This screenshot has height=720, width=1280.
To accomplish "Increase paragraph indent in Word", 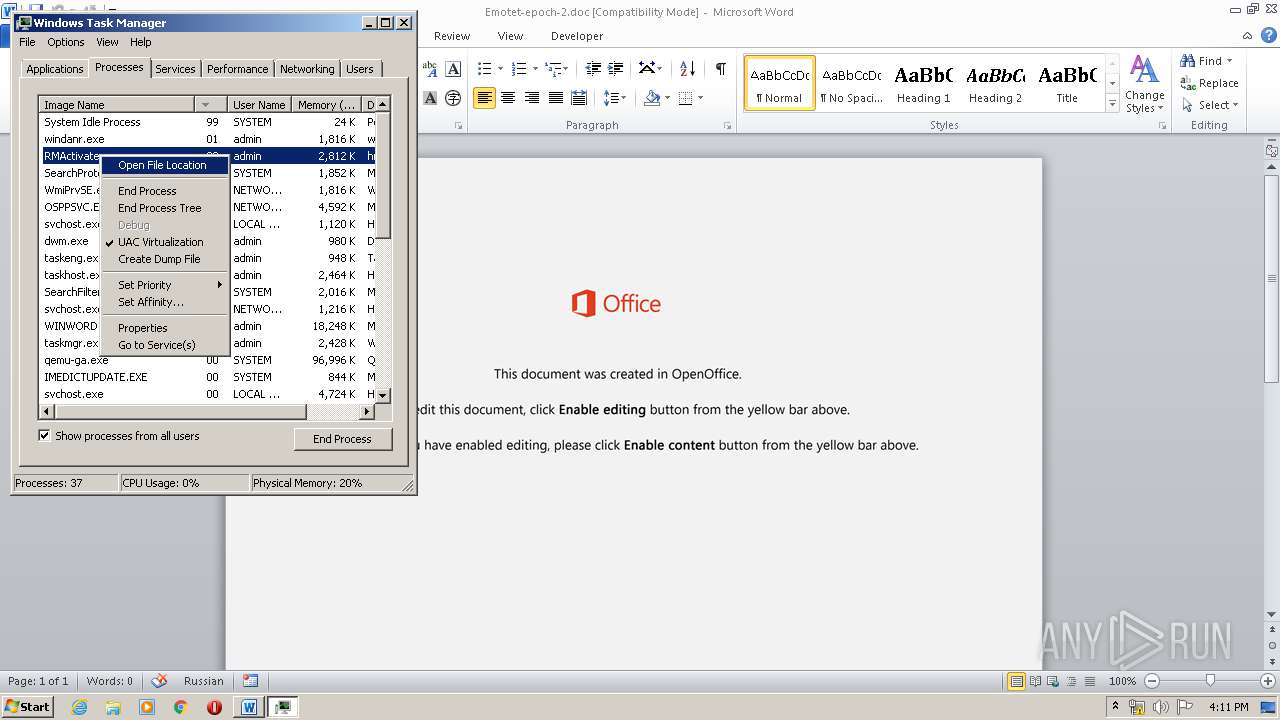I will (617, 68).
